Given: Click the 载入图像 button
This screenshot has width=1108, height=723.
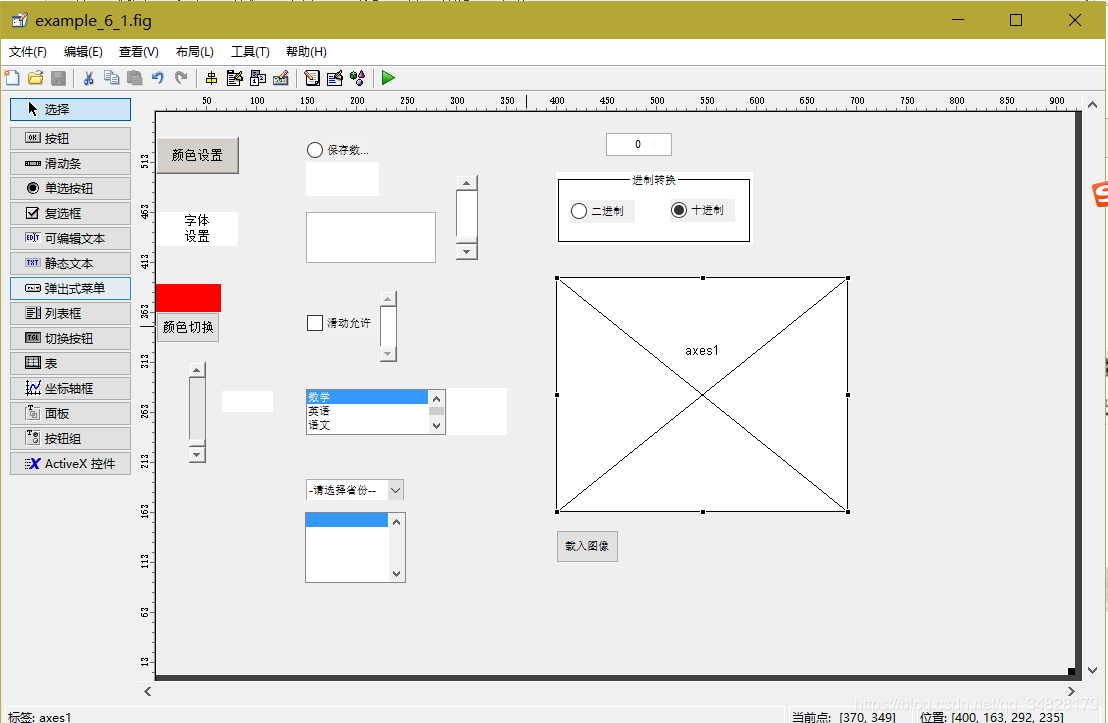Looking at the screenshot, I should 587,546.
